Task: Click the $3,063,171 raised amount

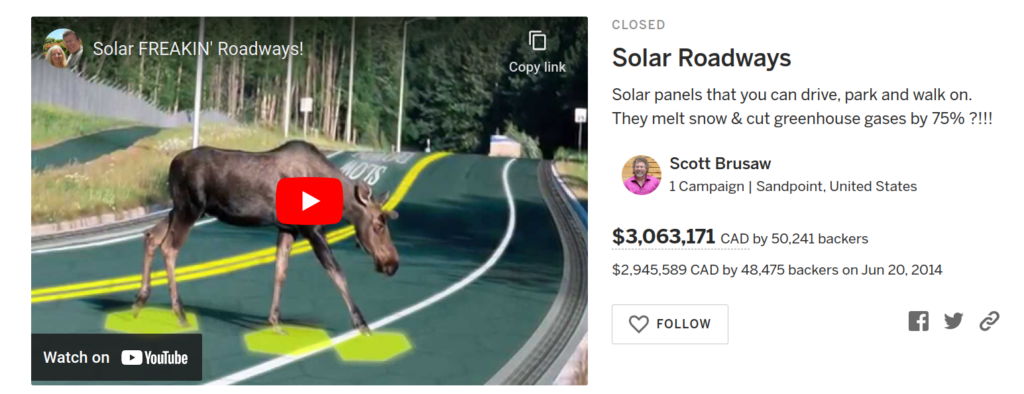Action: (x=664, y=237)
